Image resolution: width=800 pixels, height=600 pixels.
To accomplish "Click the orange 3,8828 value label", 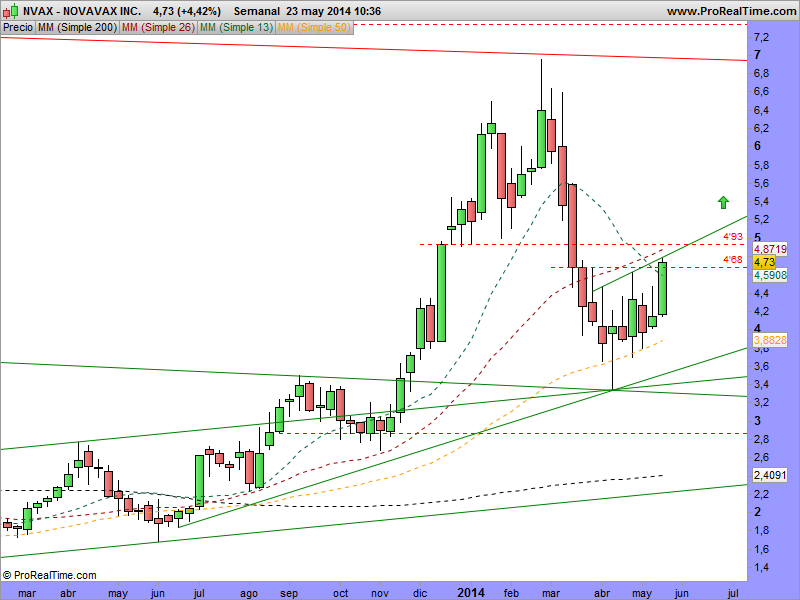I will point(770,340).
